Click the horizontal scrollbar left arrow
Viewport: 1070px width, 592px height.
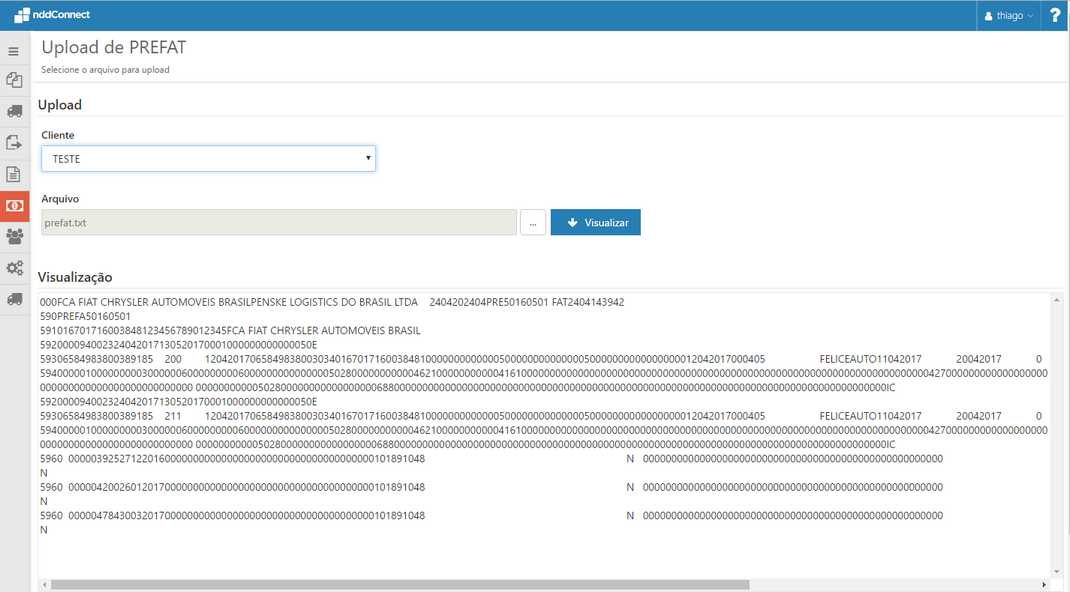(x=44, y=584)
